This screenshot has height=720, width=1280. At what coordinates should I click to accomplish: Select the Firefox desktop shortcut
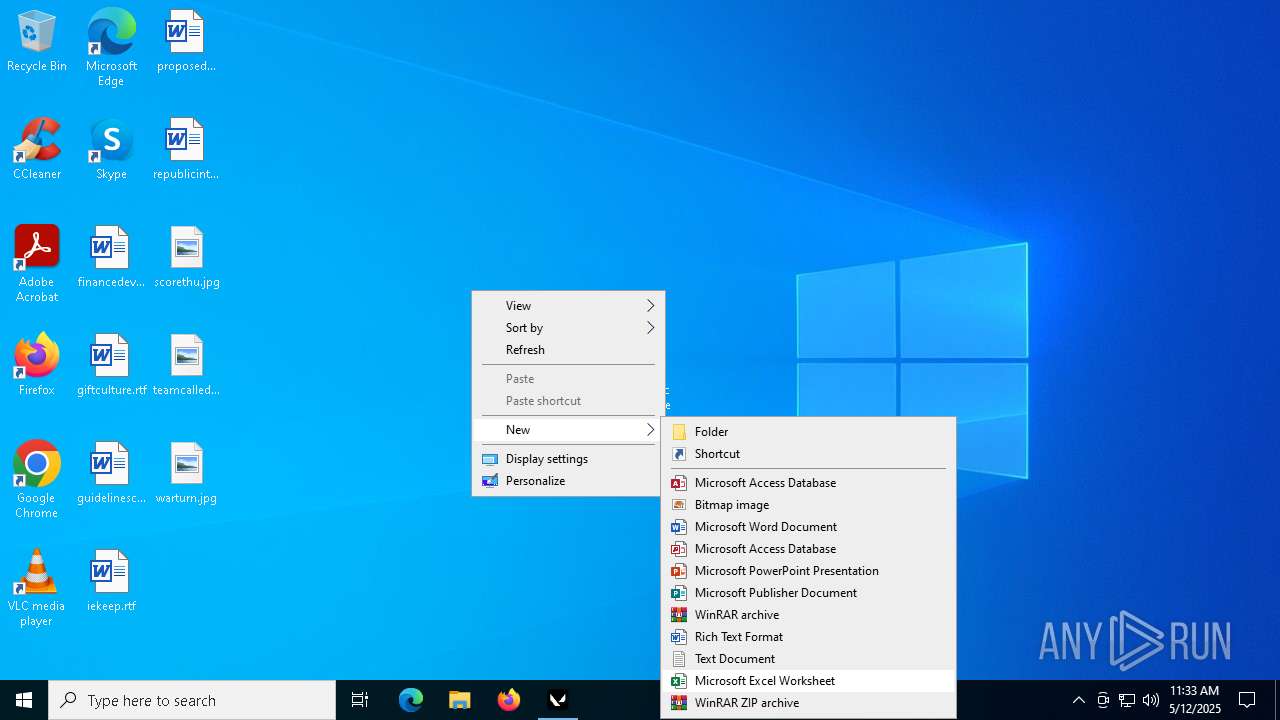(37, 366)
